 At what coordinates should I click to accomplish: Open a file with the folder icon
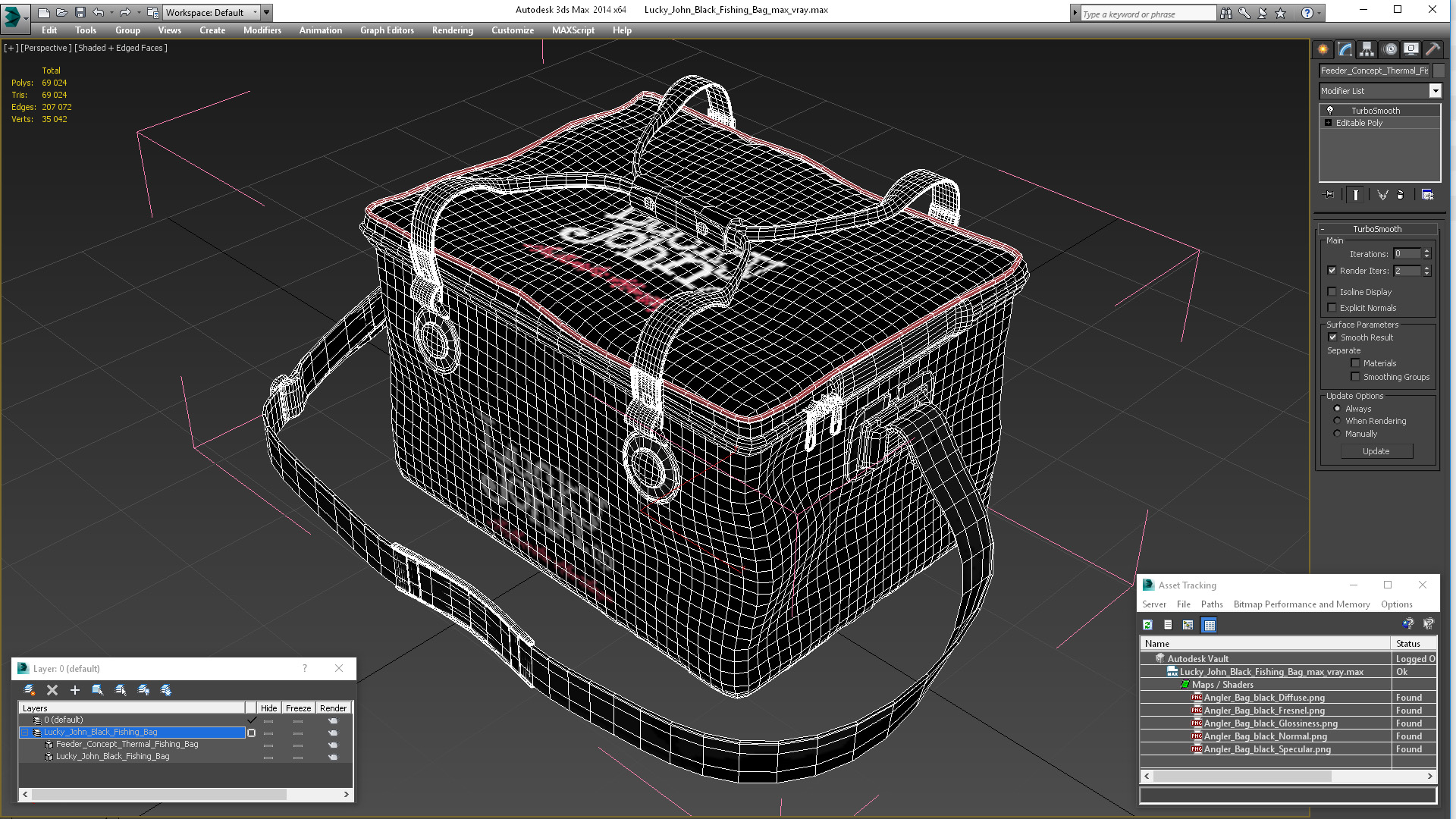click(x=61, y=12)
